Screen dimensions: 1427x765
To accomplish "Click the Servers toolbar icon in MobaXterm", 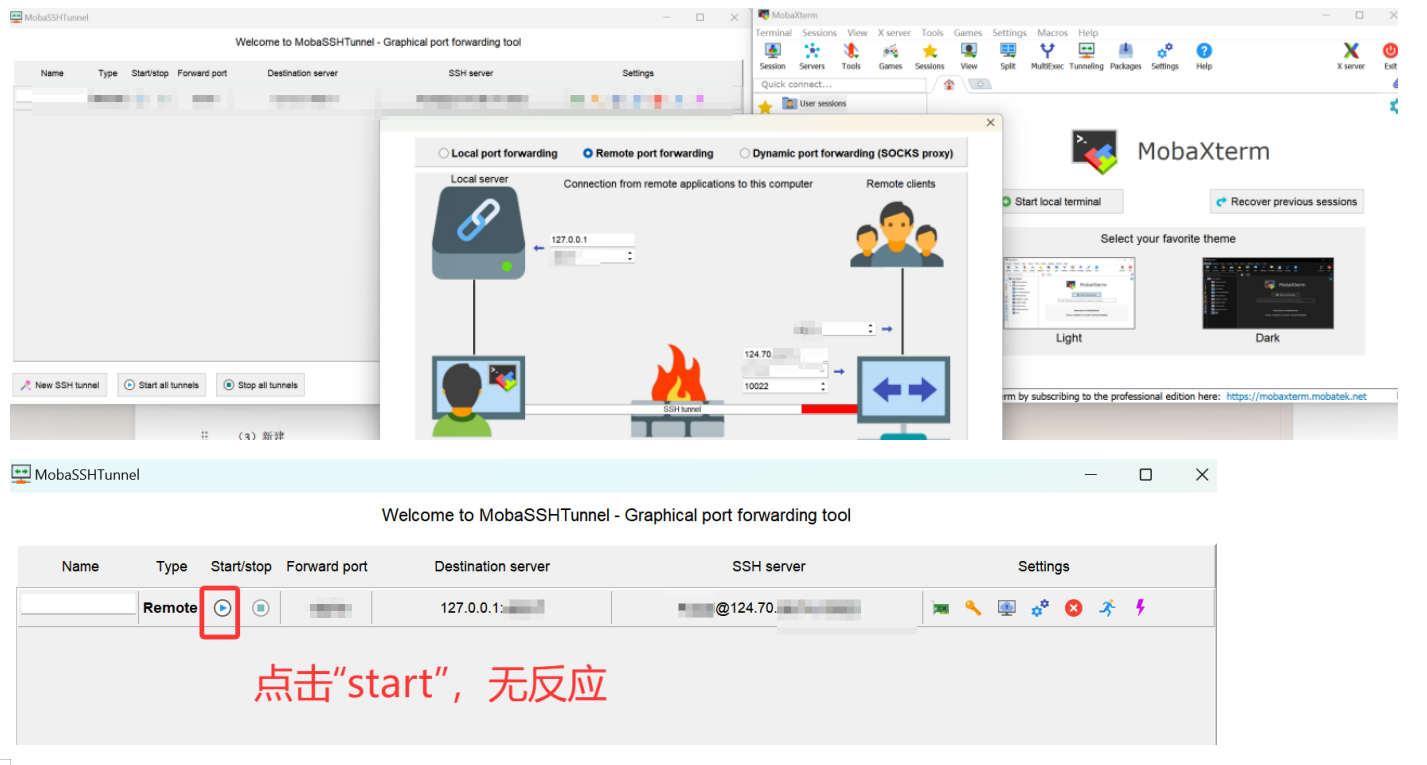I will 812,56.
